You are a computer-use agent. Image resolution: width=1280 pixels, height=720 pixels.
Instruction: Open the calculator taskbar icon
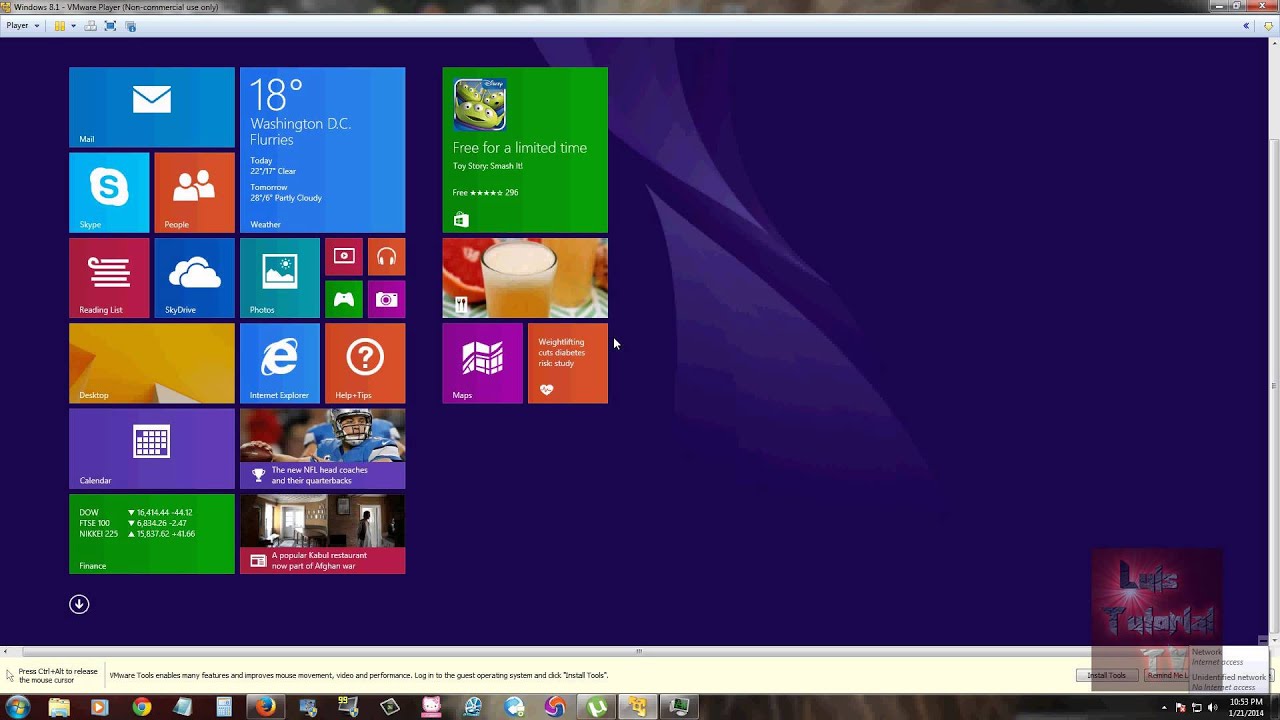pos(223,707)
